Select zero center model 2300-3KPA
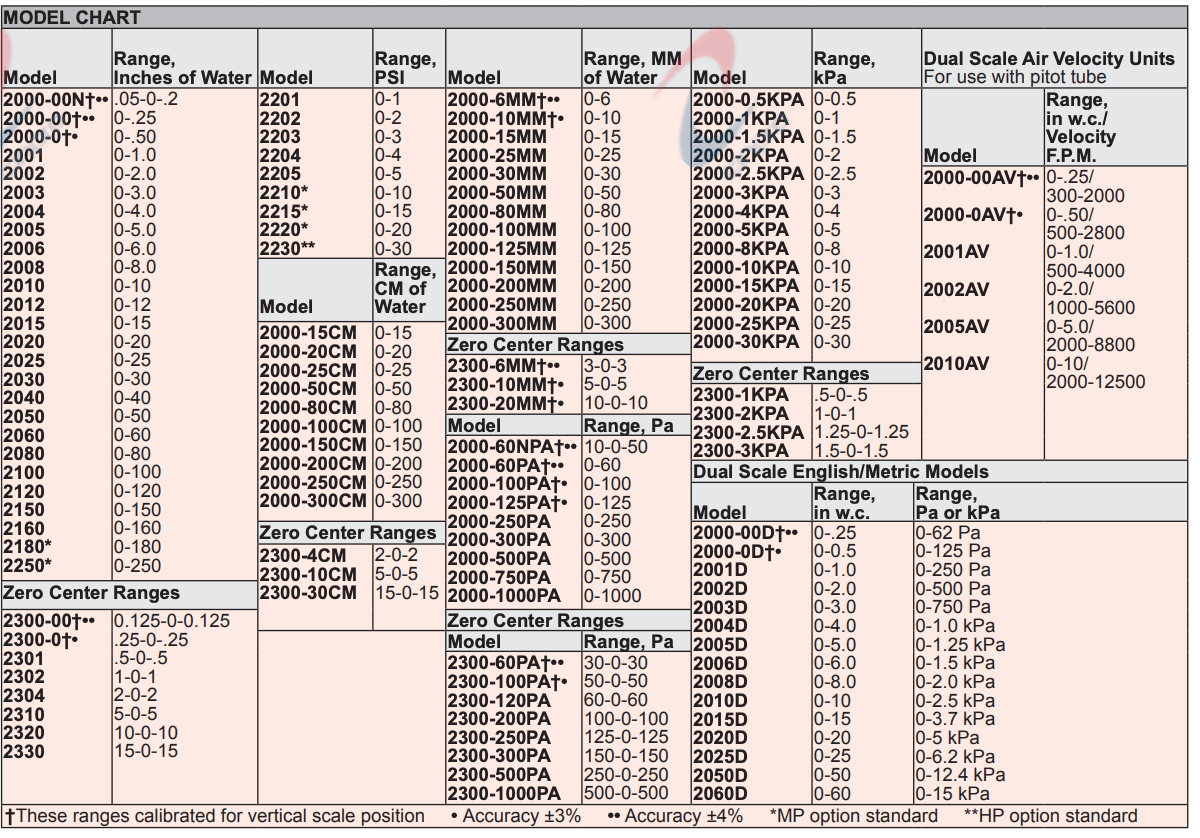The height and width of the screenshot is (838, 1200). pyautogui.click(x=740, y=450)
